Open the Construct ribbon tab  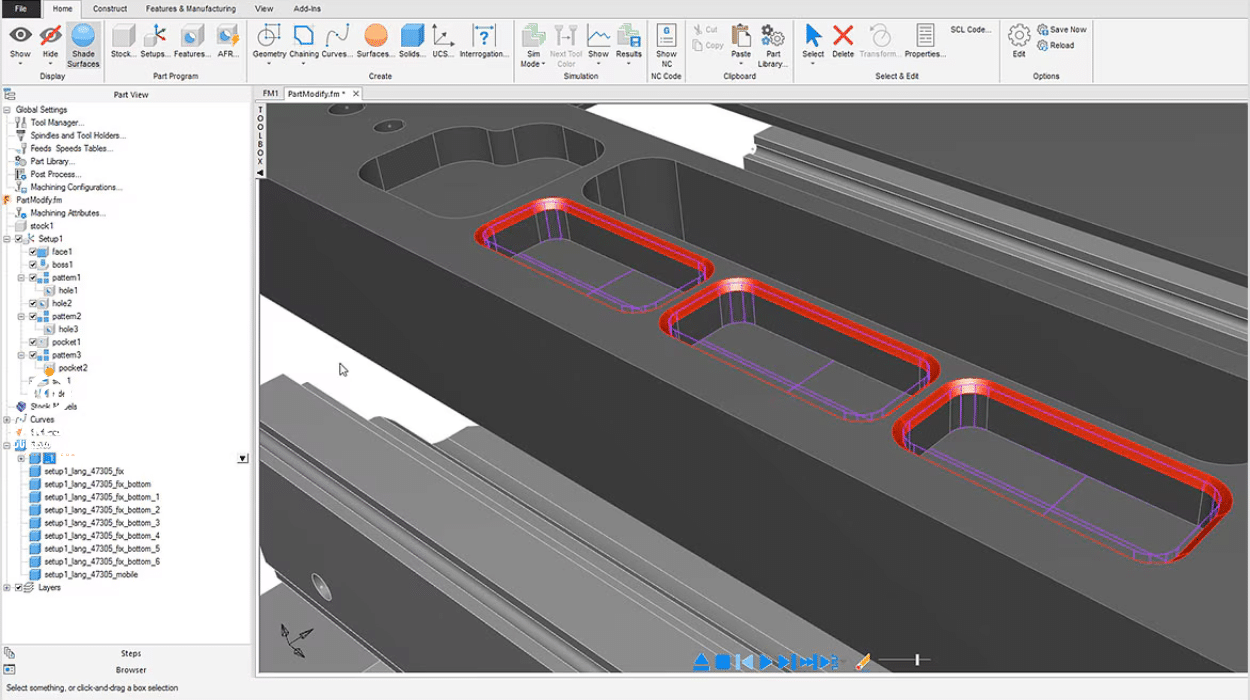coord(110,8)
